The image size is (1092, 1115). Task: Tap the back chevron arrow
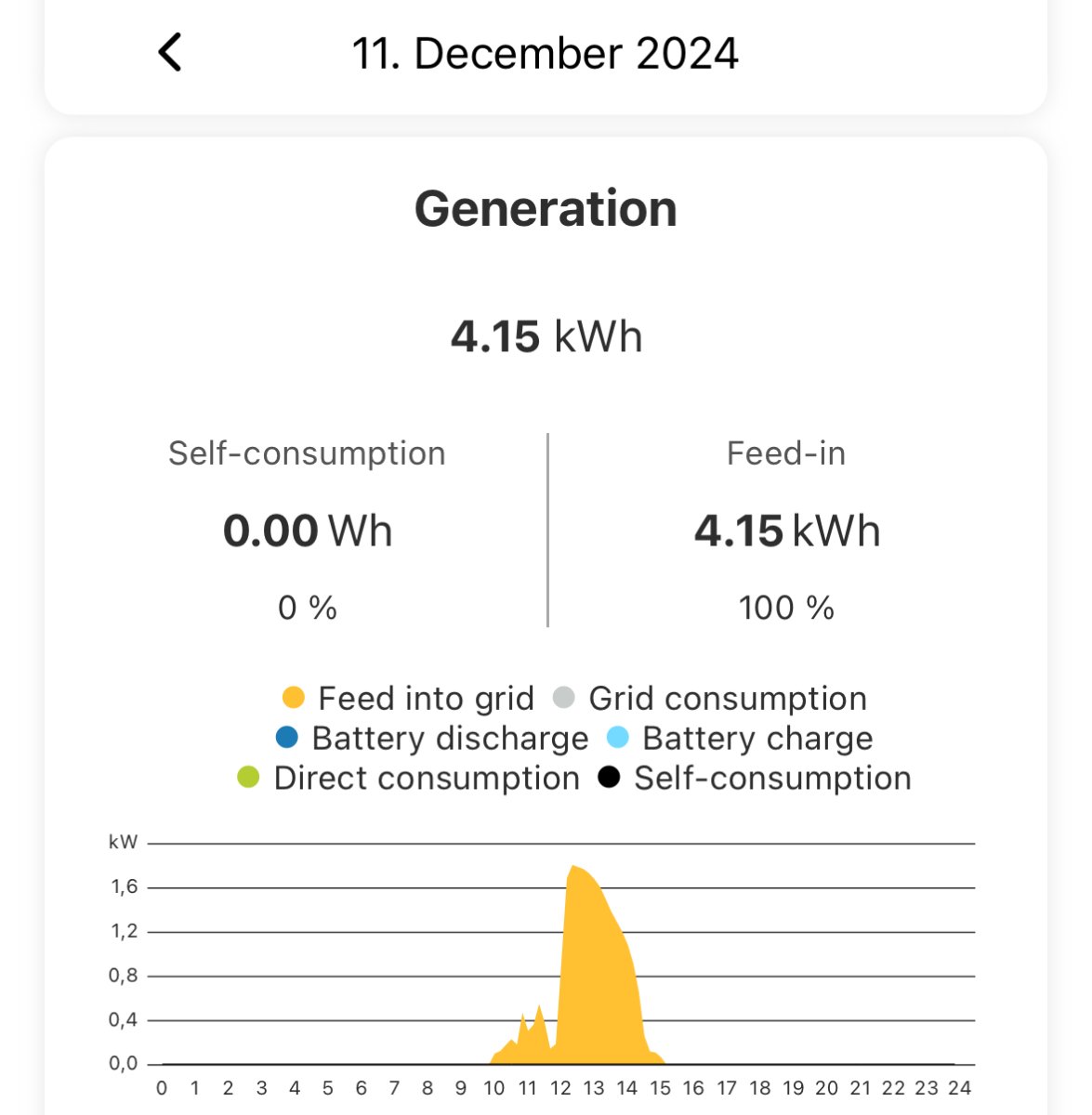click(170, 53)
